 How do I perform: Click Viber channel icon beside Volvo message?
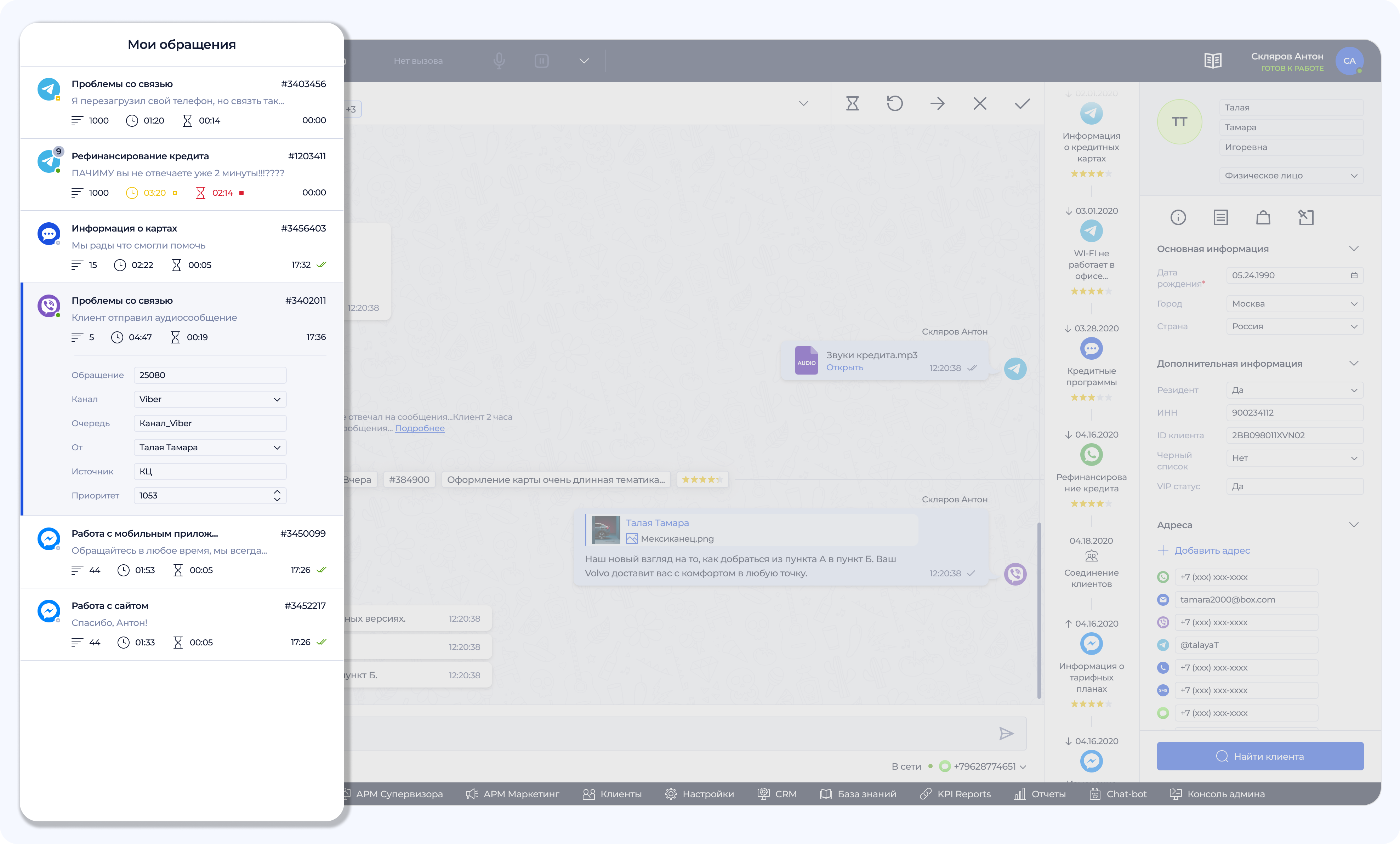(x=1015, y=574)
